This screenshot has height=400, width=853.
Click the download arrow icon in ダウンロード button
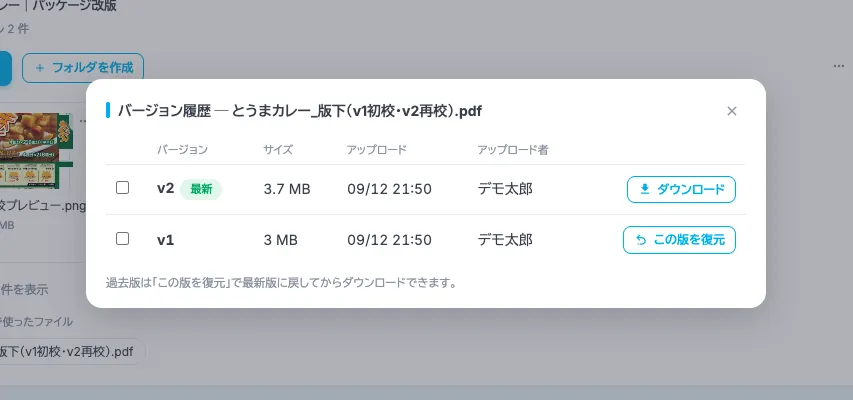(x=645, y=189)
